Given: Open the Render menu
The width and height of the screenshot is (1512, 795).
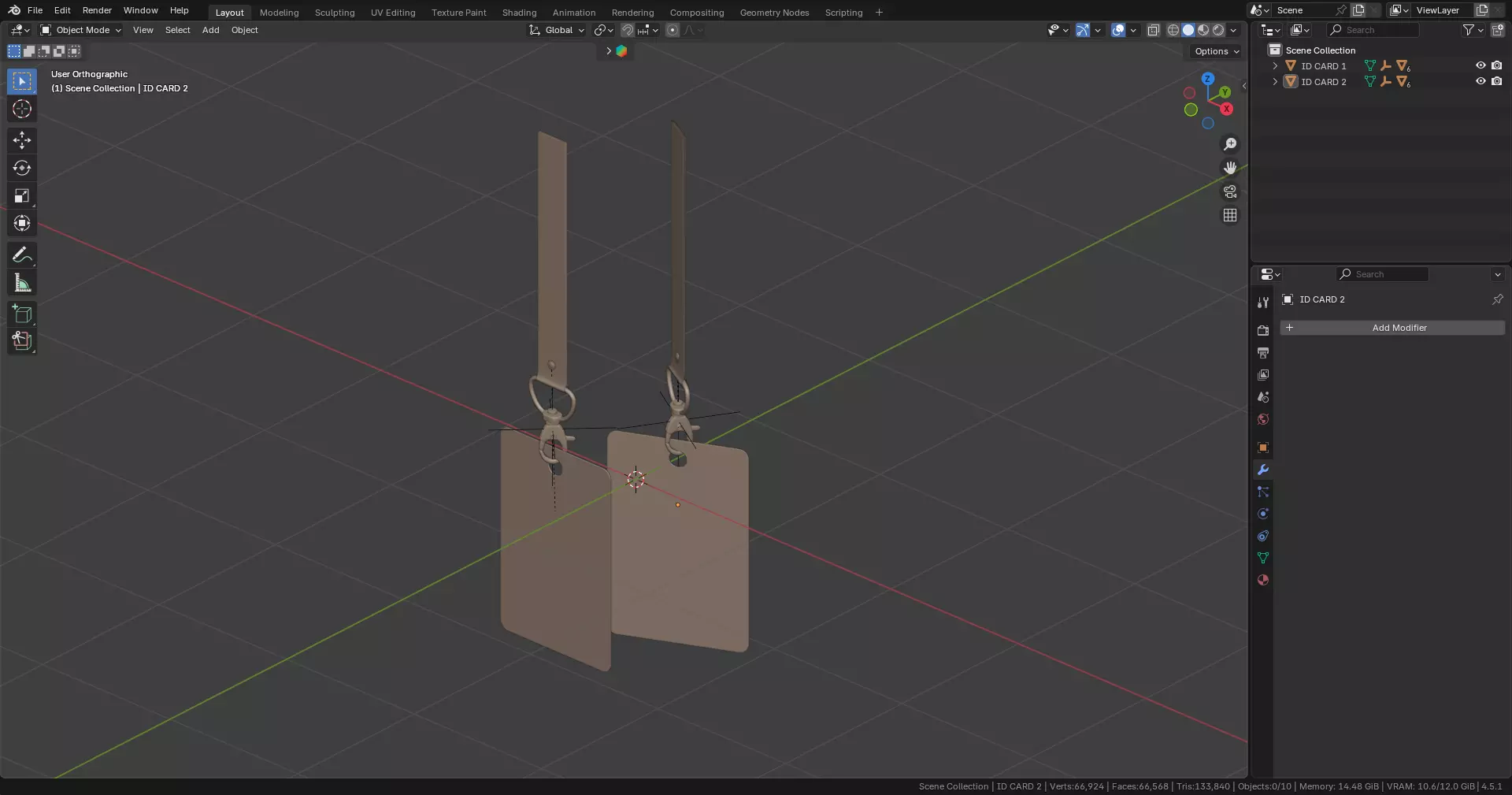Looking at the screenshot, I should click(x=97, y=10).
